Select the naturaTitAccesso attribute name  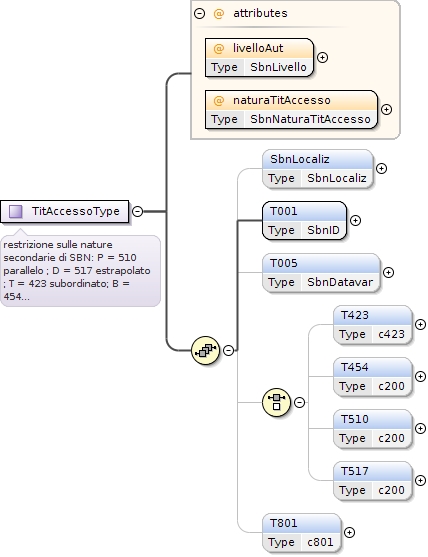tap(282, 100)
